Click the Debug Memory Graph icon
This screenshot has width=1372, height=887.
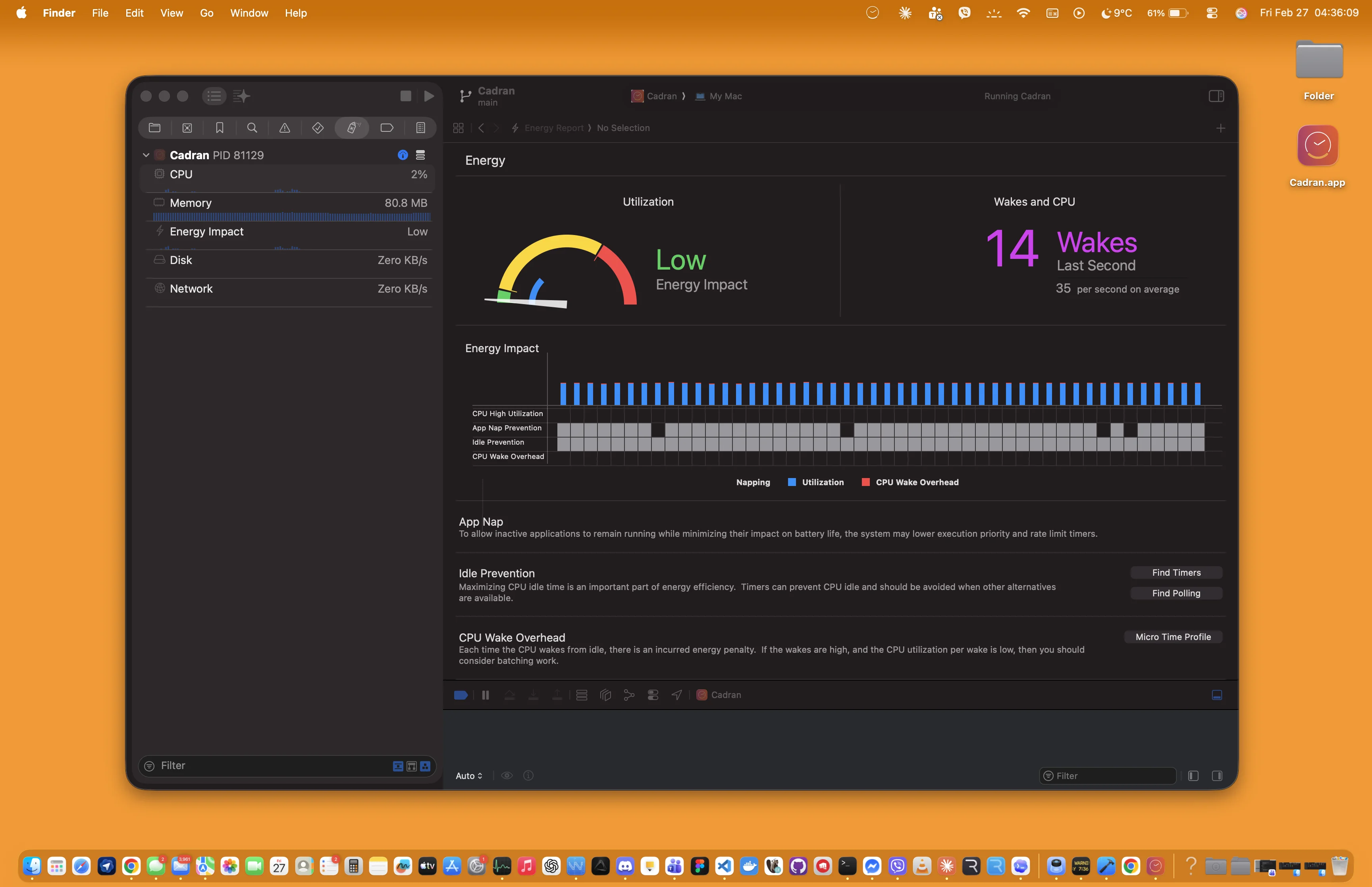(x=629, y=695)
